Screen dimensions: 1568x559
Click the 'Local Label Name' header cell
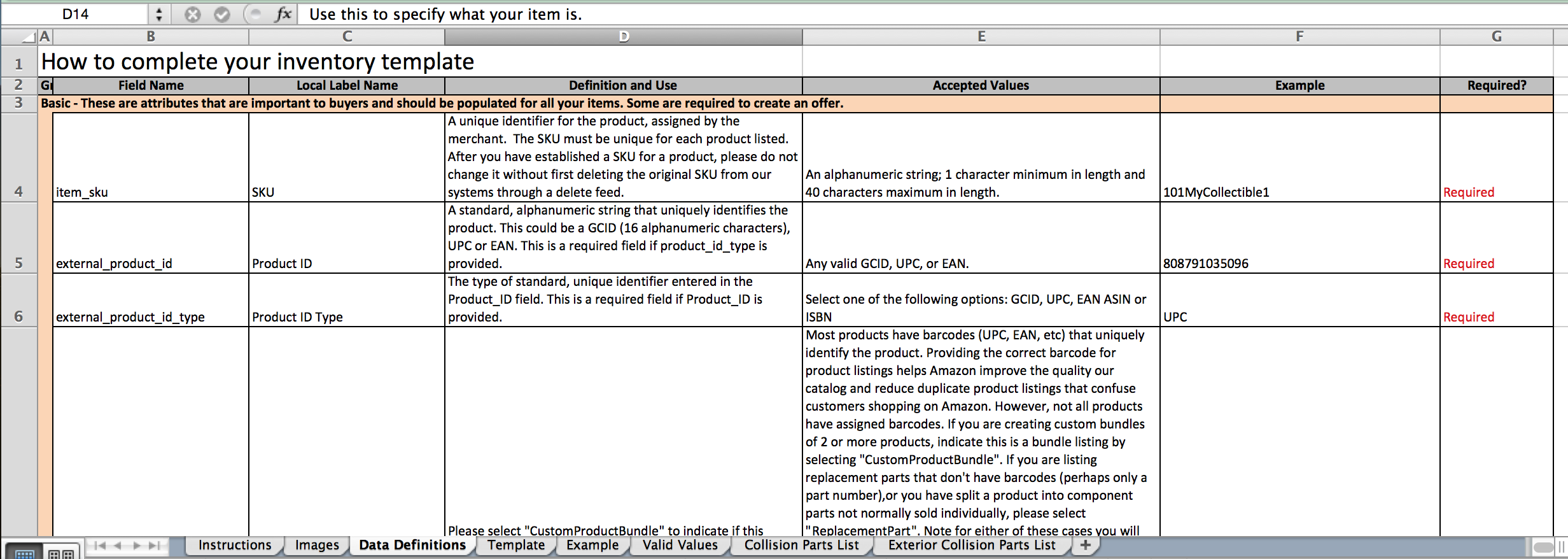click(347, 85)
